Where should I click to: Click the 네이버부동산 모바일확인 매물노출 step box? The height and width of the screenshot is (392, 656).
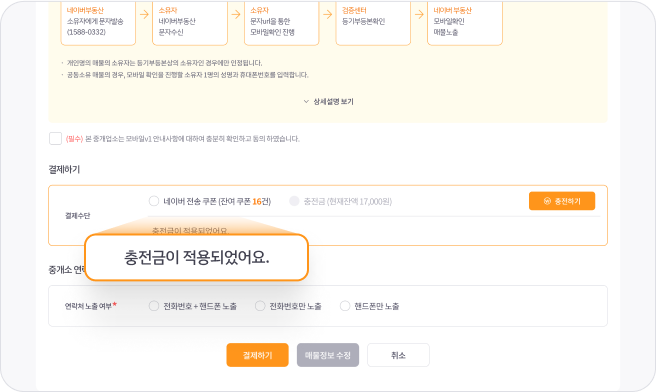point(465,23)
